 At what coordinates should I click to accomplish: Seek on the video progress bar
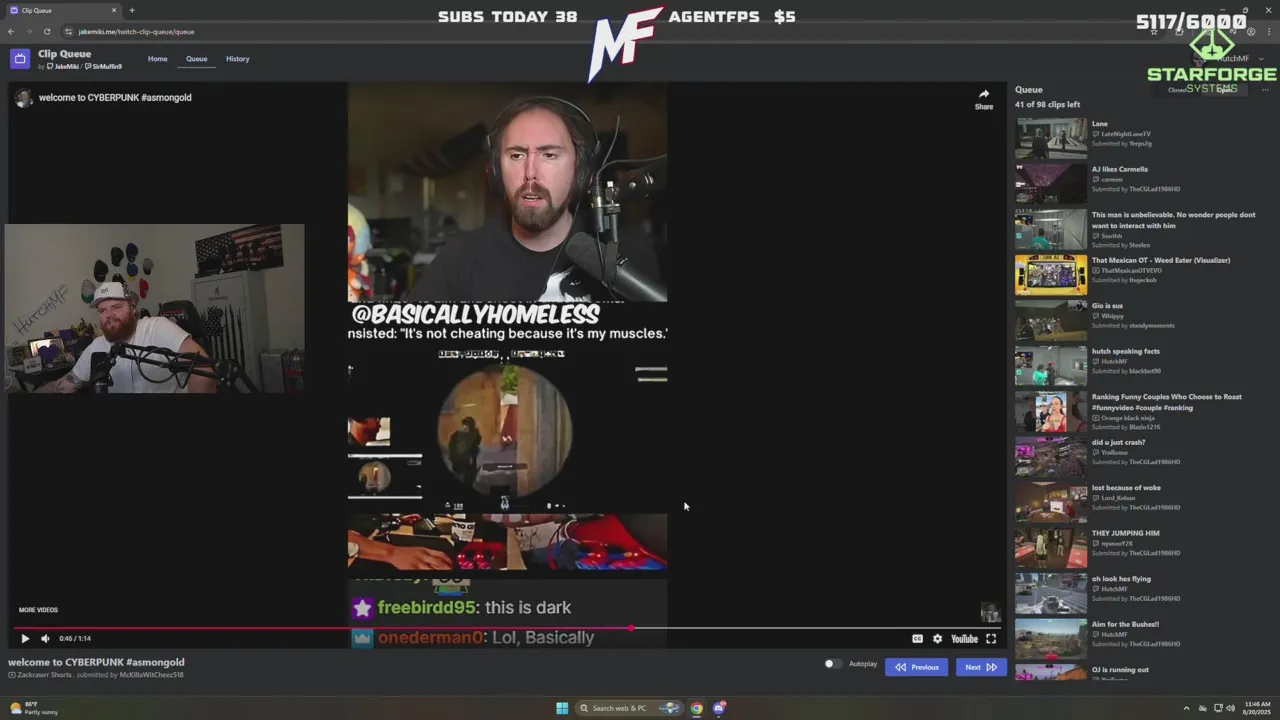(x=507, y=629)
